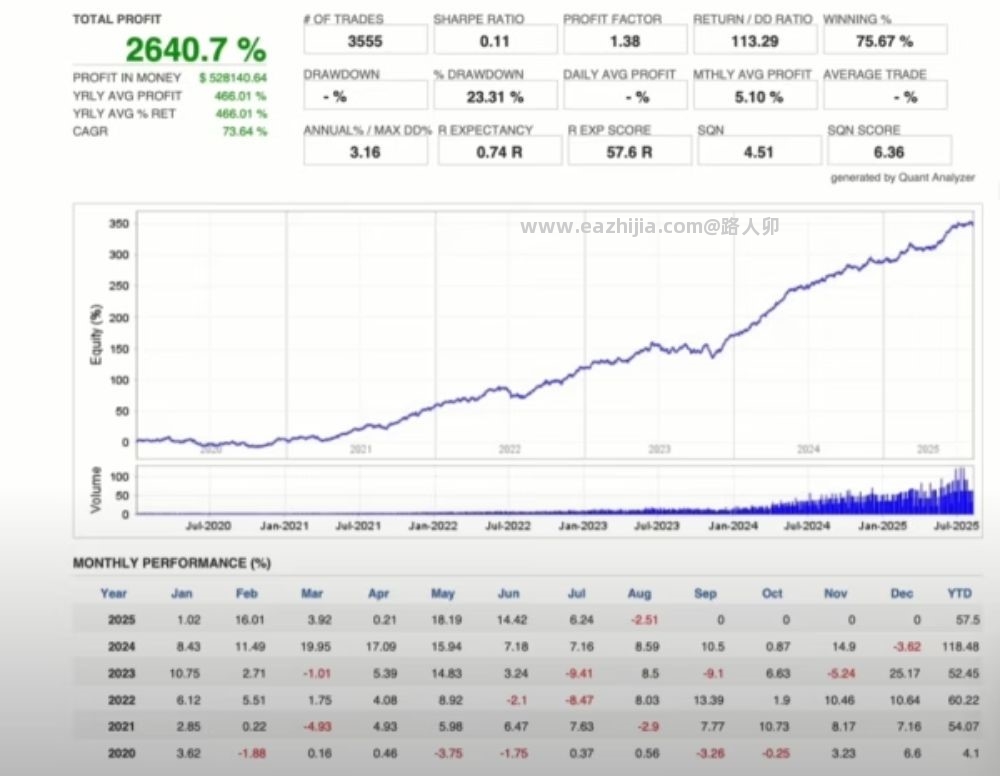Click the profit factor value 1.38
Viewport: 1000px width, 776px height.
pos(625,41)
